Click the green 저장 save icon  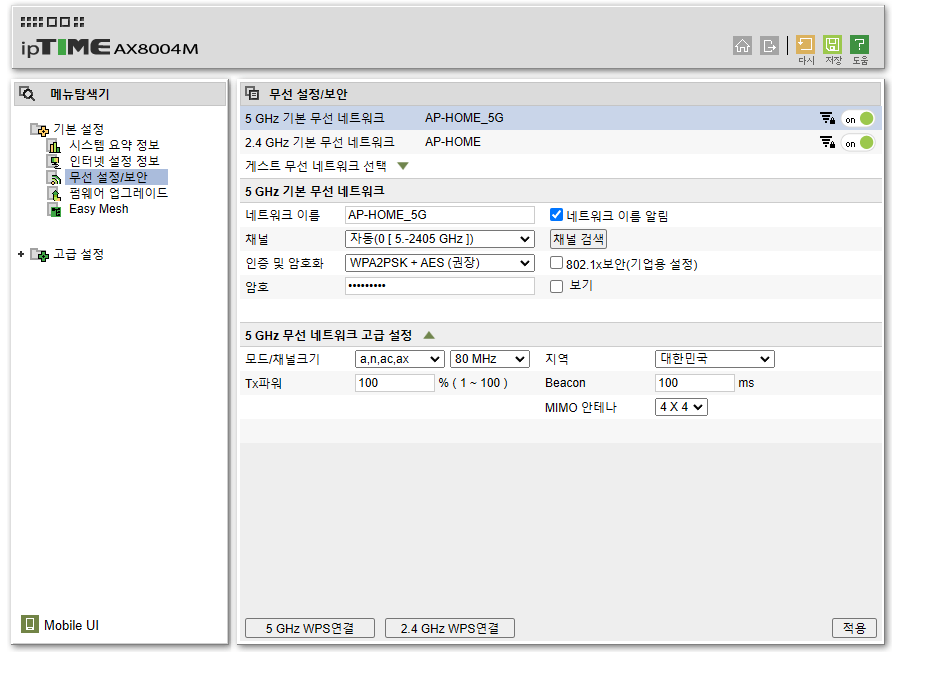coord(832,44)
